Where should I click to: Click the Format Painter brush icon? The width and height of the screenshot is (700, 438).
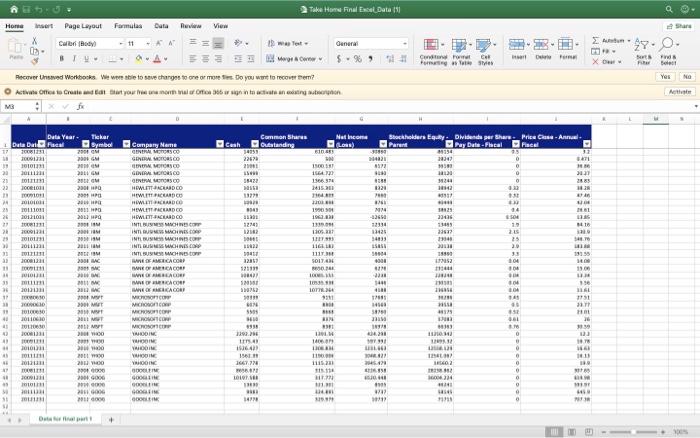(34, 61)
